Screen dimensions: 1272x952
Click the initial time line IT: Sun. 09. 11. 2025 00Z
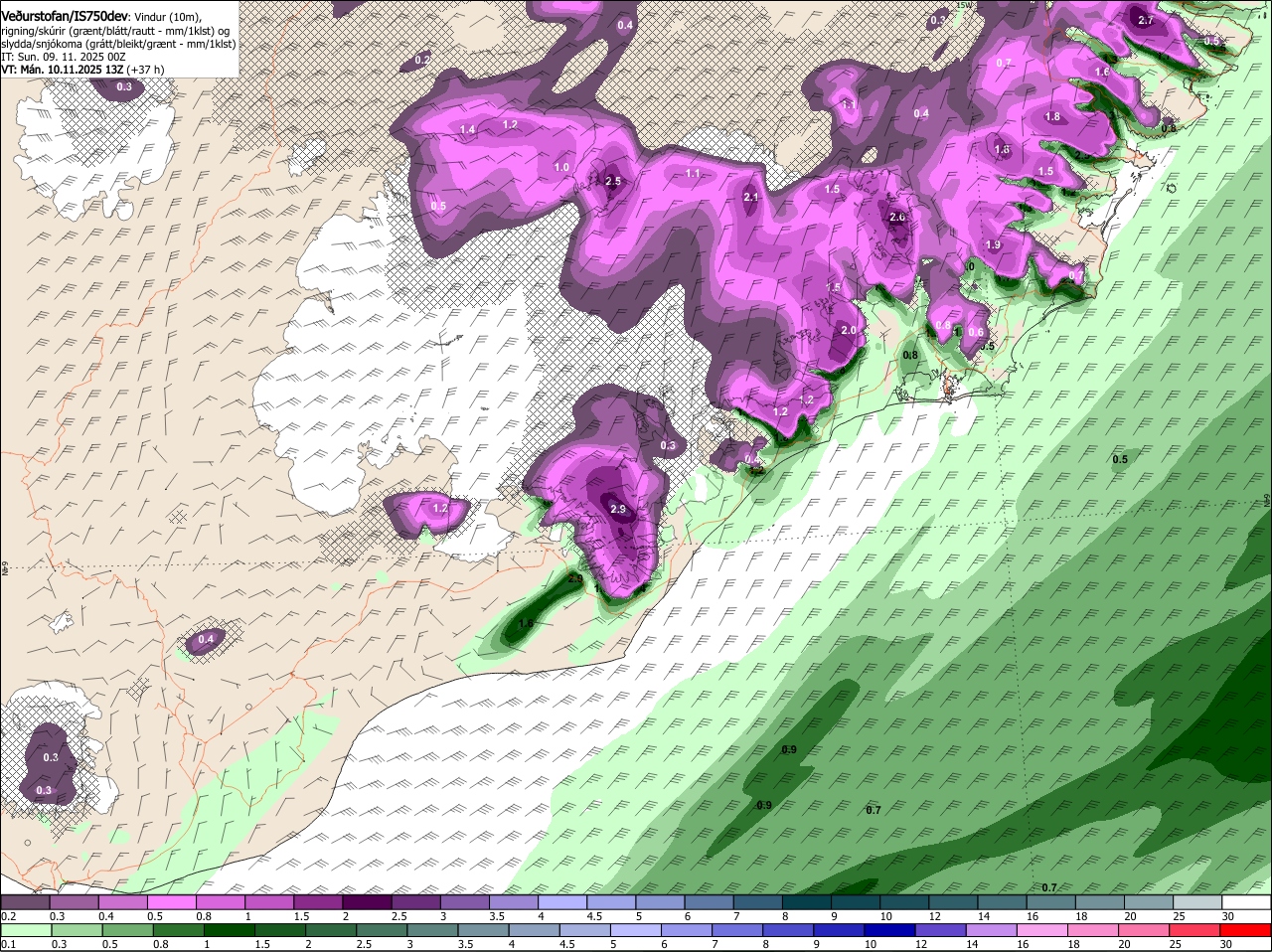point(64,57)
